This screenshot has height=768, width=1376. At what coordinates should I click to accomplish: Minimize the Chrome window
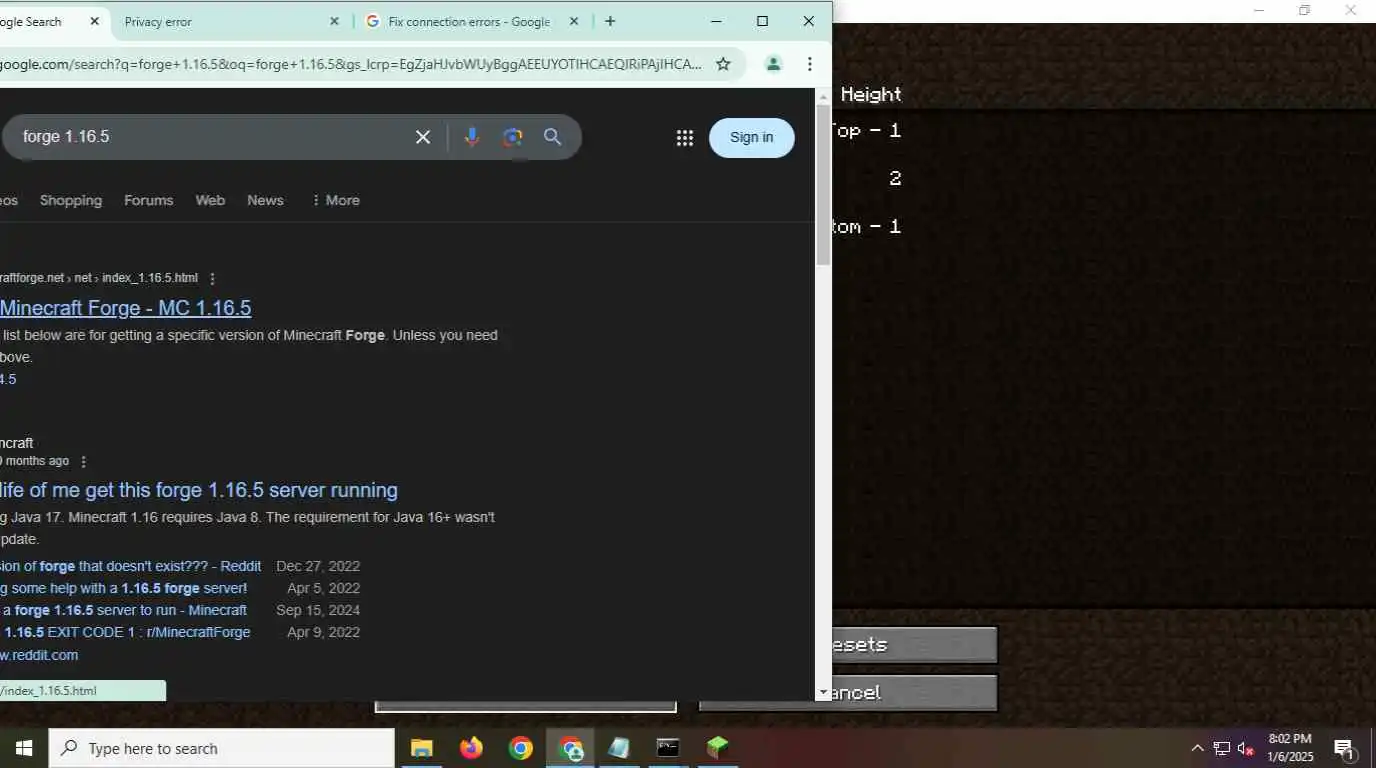[x=717, y=21]
